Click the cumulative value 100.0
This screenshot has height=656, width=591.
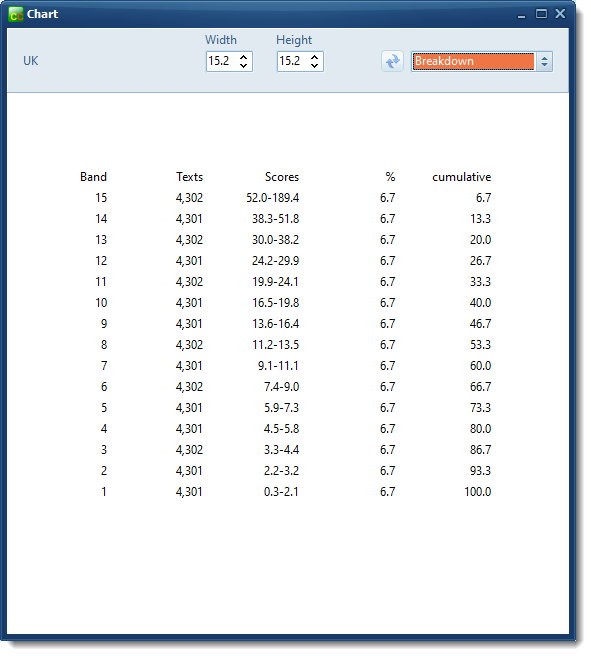point(478,492)
